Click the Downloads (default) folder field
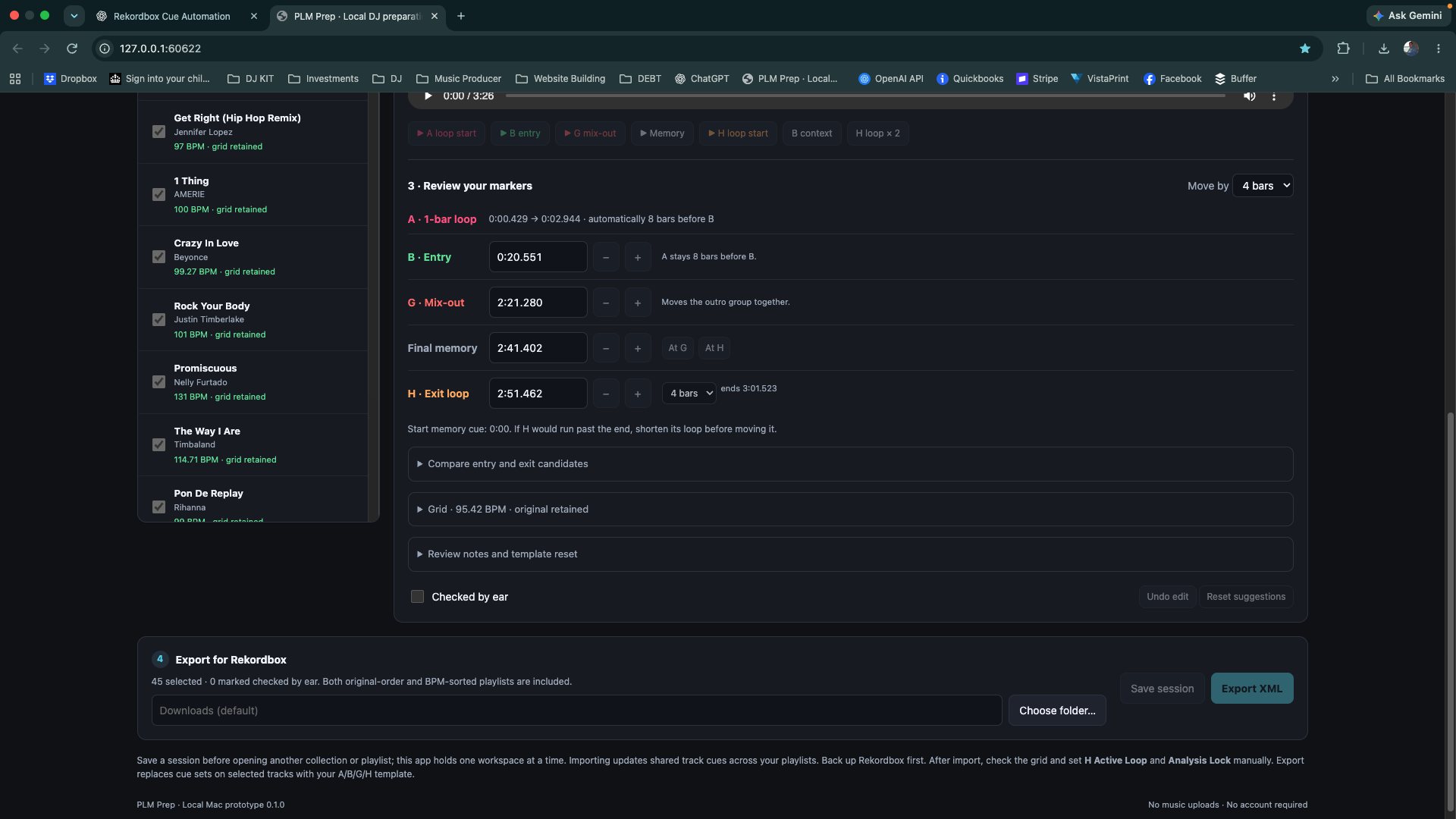Viewport: 1456px width, 819px height. tap(576, 711)
